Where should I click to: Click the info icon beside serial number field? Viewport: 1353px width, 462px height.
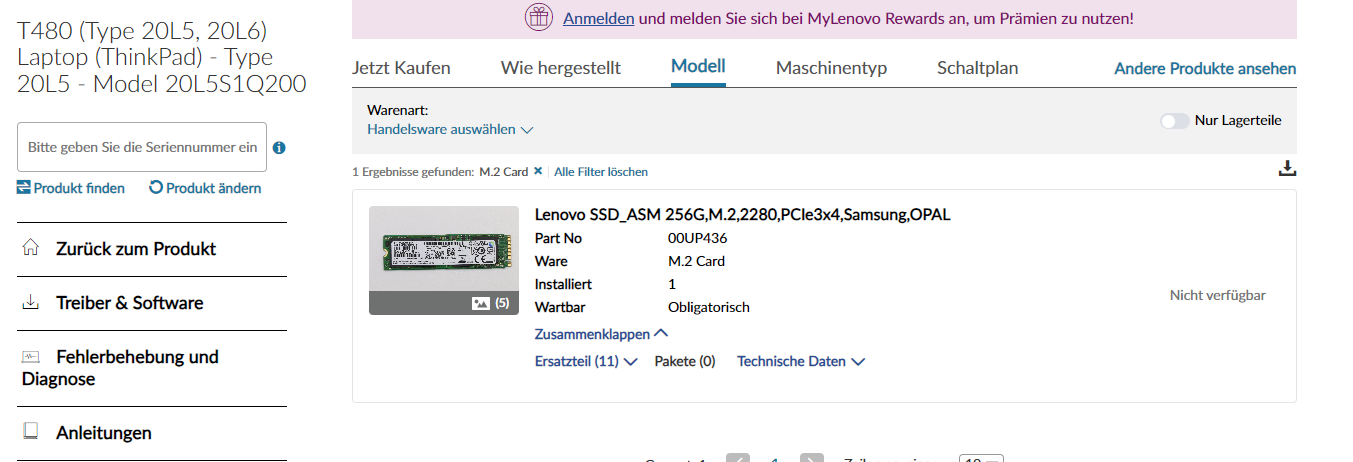point(279,148)
